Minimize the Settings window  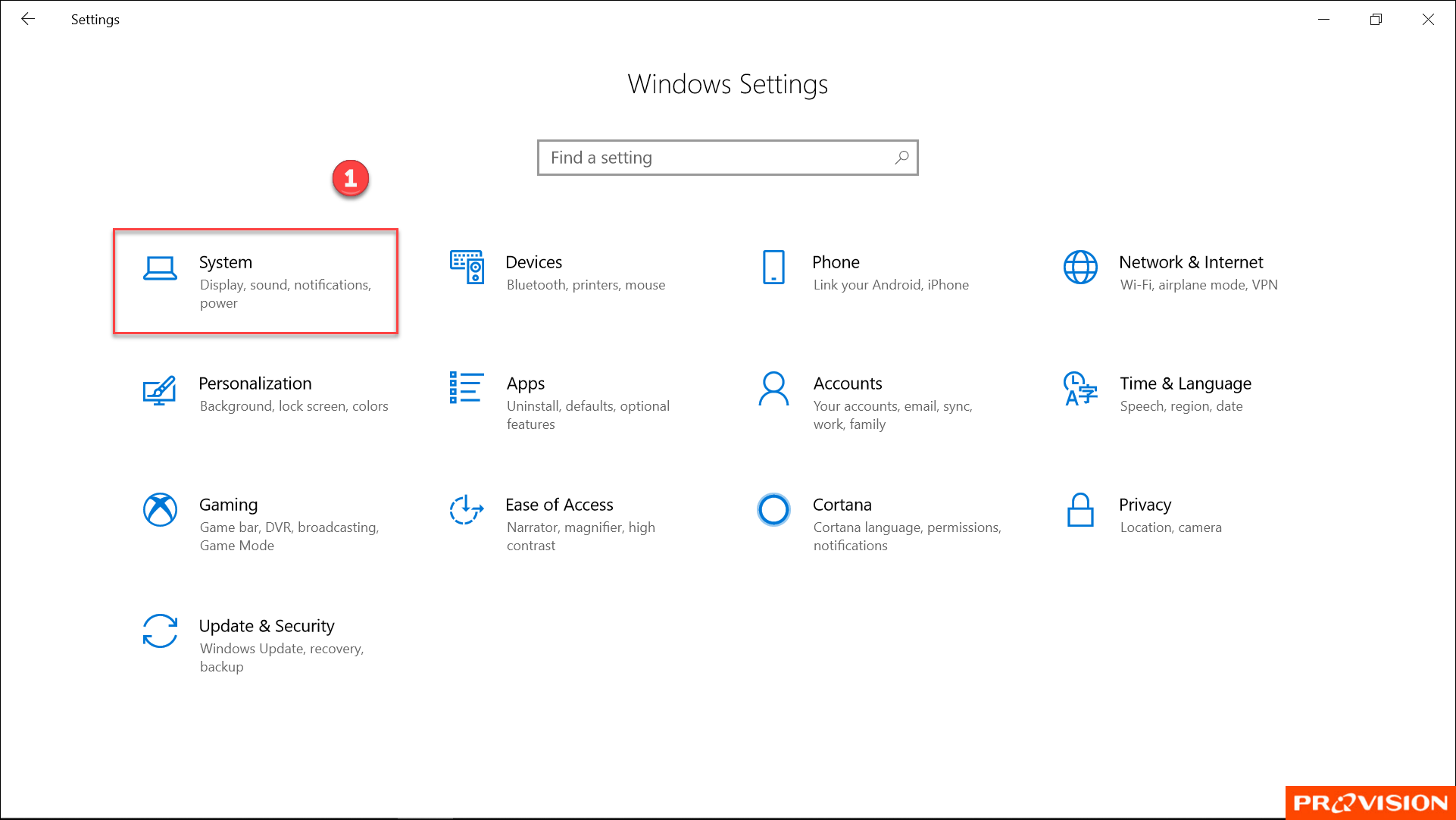[x=1324, y=19]
